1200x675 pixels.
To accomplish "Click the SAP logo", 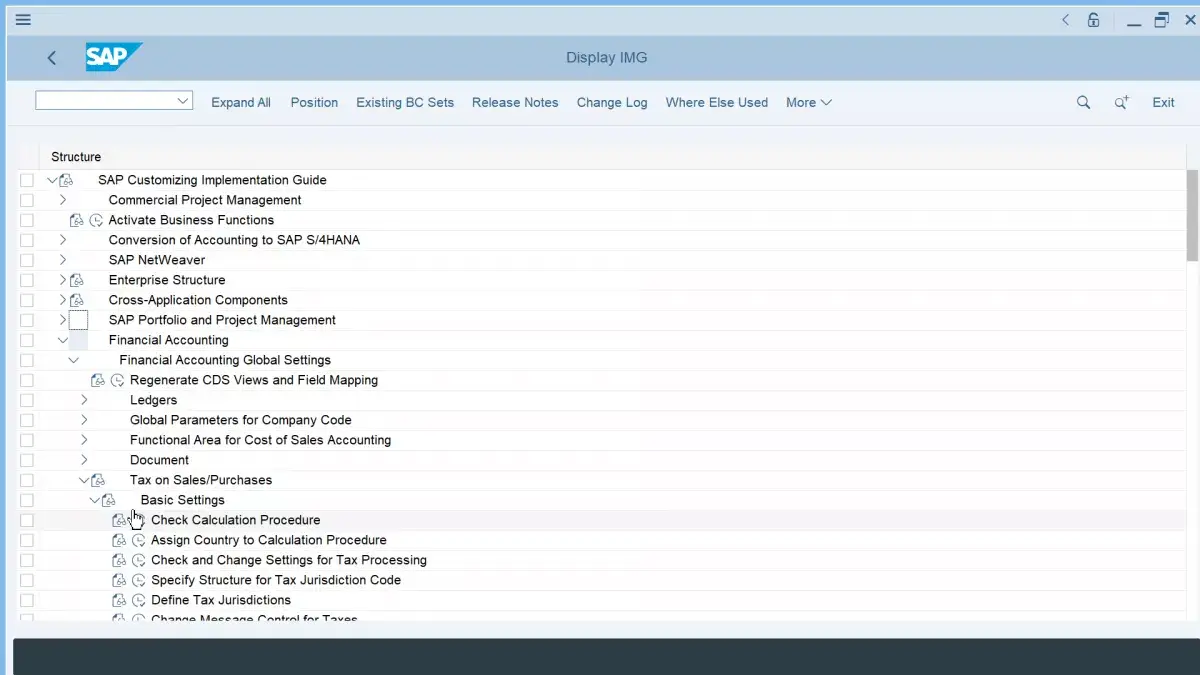I will click(113, 57).
